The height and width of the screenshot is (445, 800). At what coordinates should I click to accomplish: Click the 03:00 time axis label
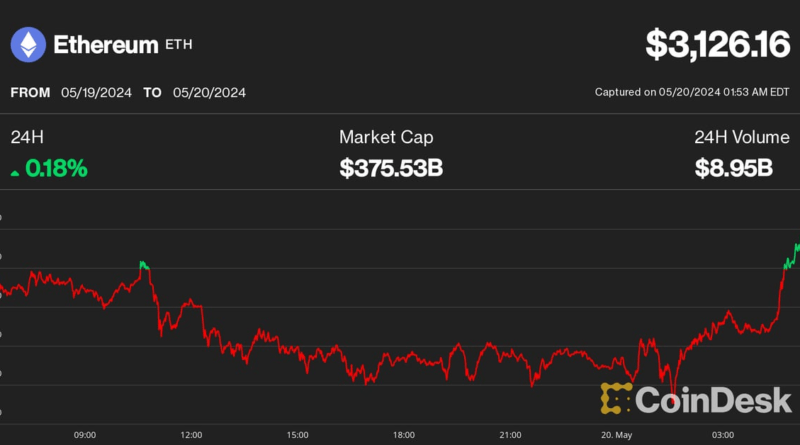tap(722, 435)
